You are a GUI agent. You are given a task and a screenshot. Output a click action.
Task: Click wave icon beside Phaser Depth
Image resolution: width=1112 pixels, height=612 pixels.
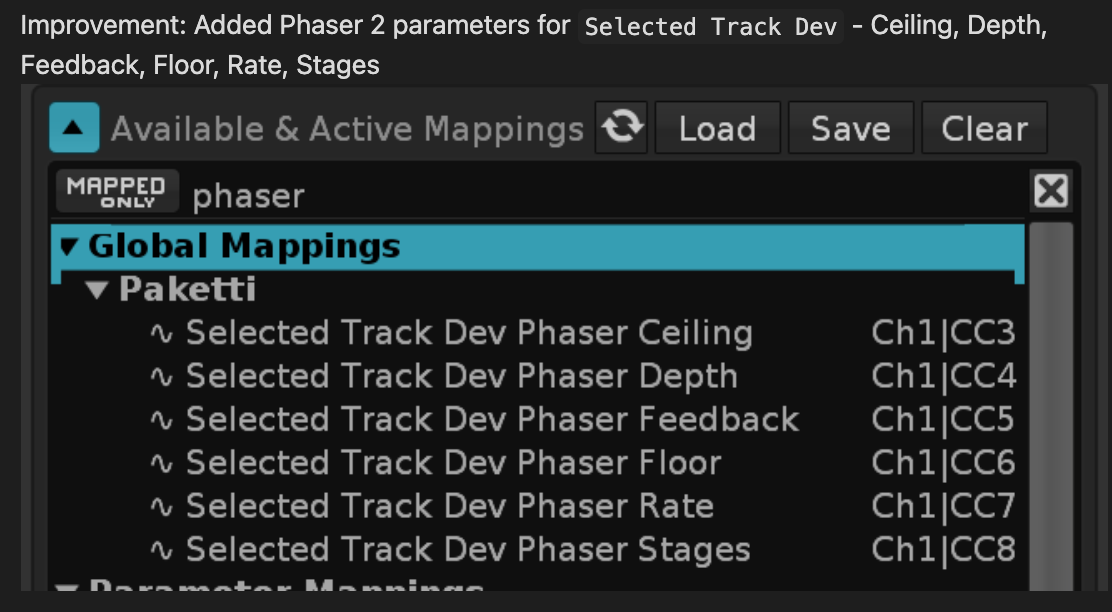162,377
